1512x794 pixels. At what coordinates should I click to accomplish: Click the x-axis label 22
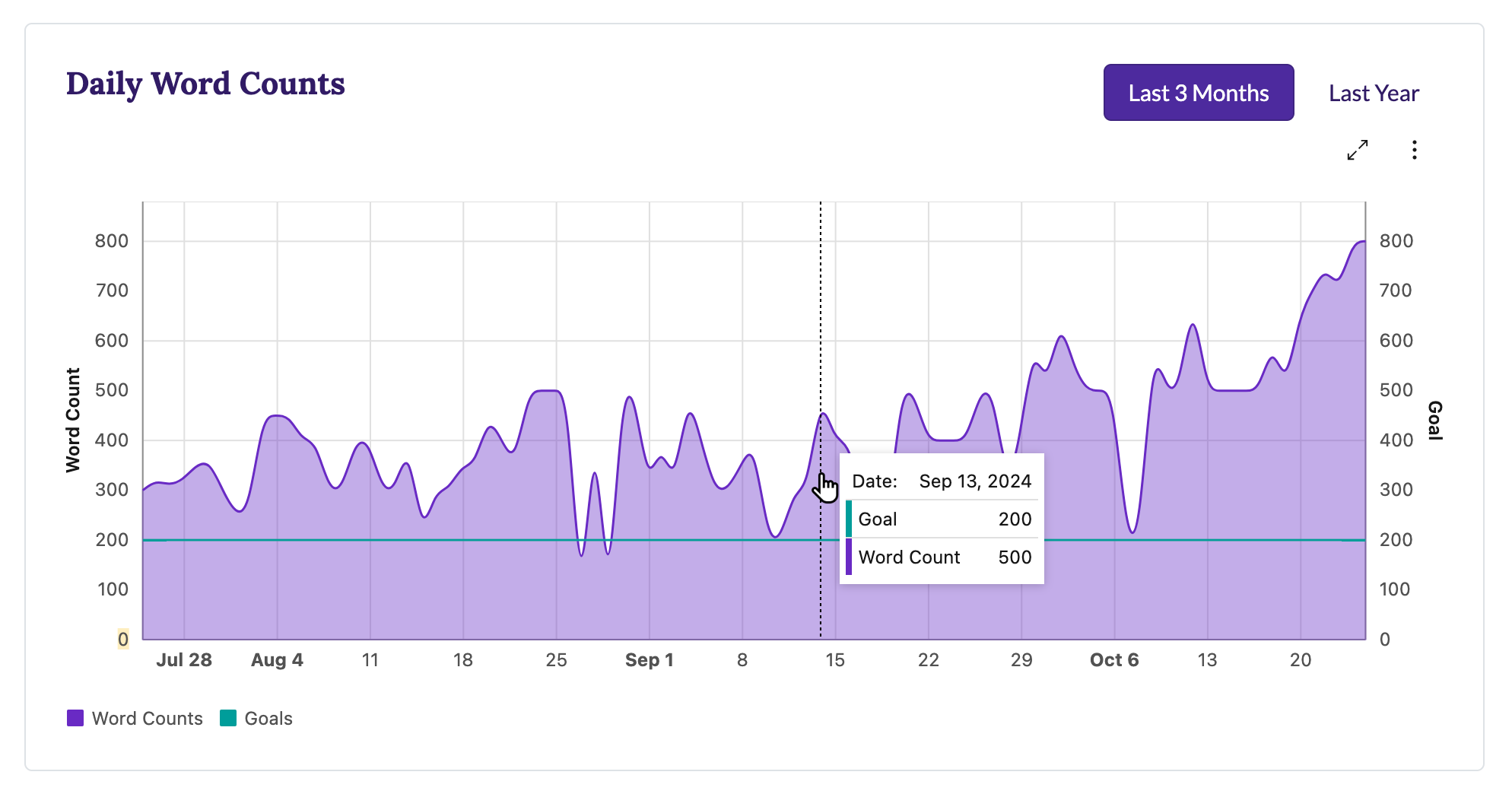click(928, 659)
